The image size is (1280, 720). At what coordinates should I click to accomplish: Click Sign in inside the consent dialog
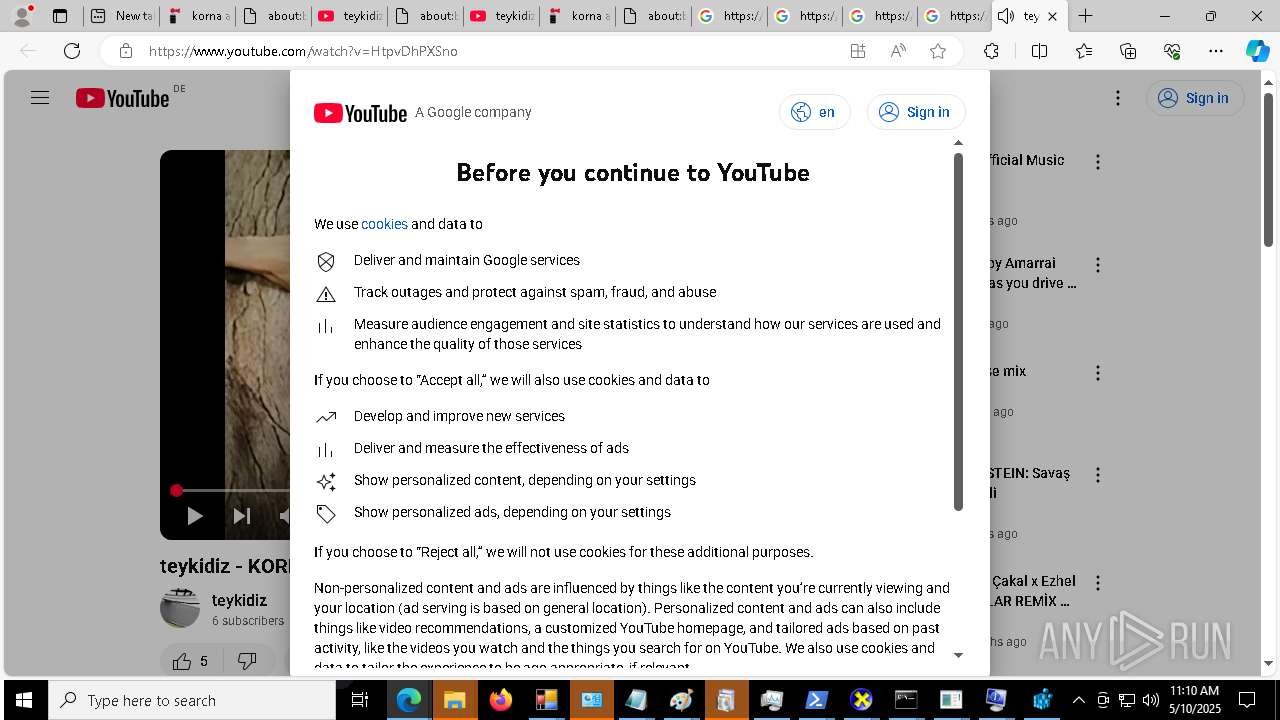tap(915, 112)
